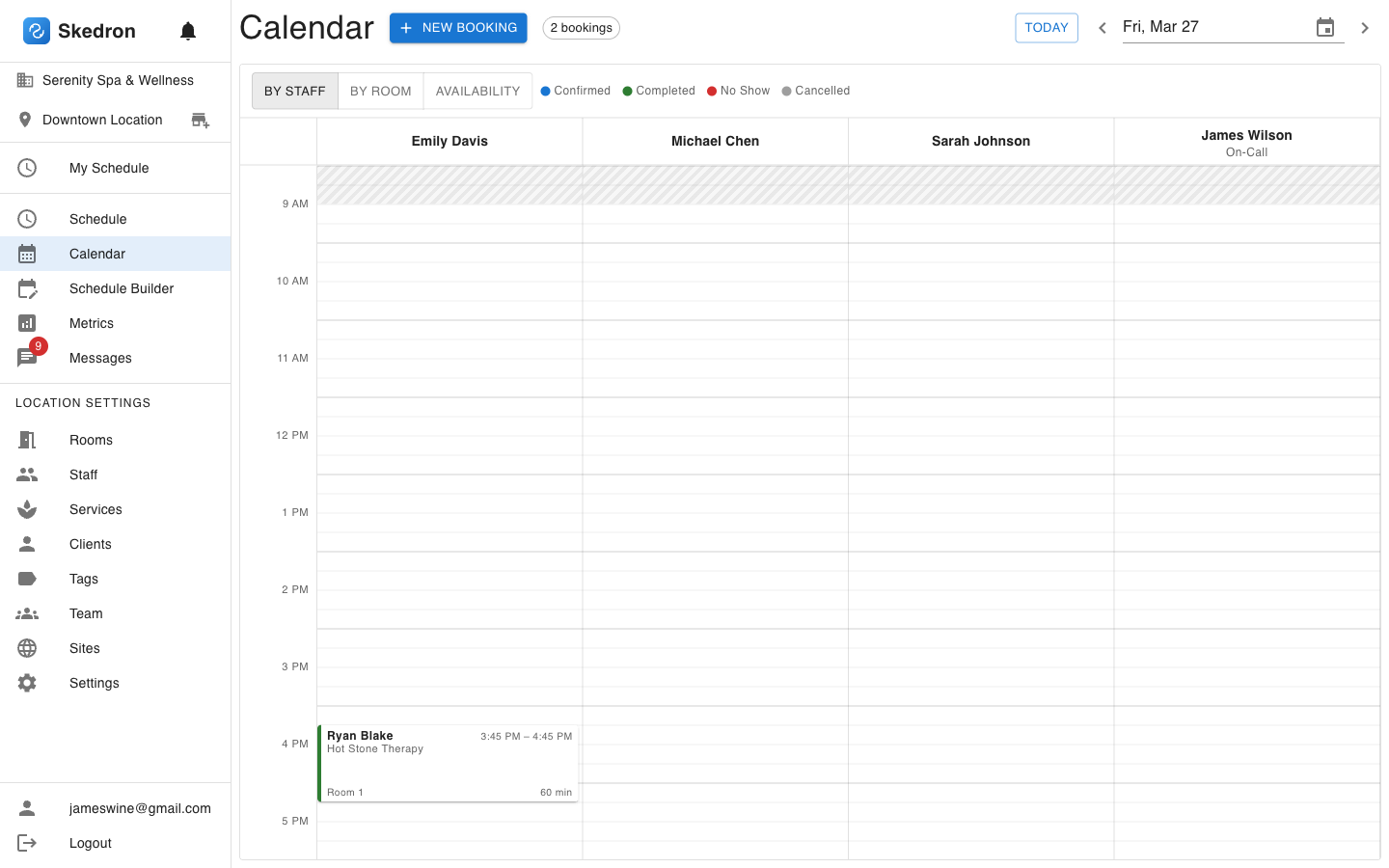Click No Show red legend dot
1389x868 pixels.
[712, 91]
